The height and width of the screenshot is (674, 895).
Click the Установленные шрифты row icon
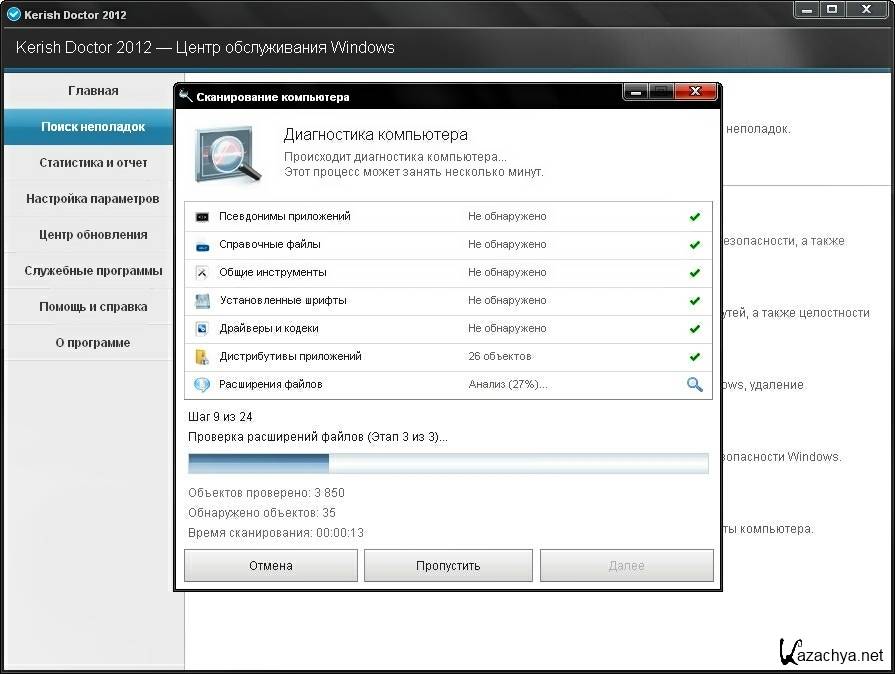(202, 300)
